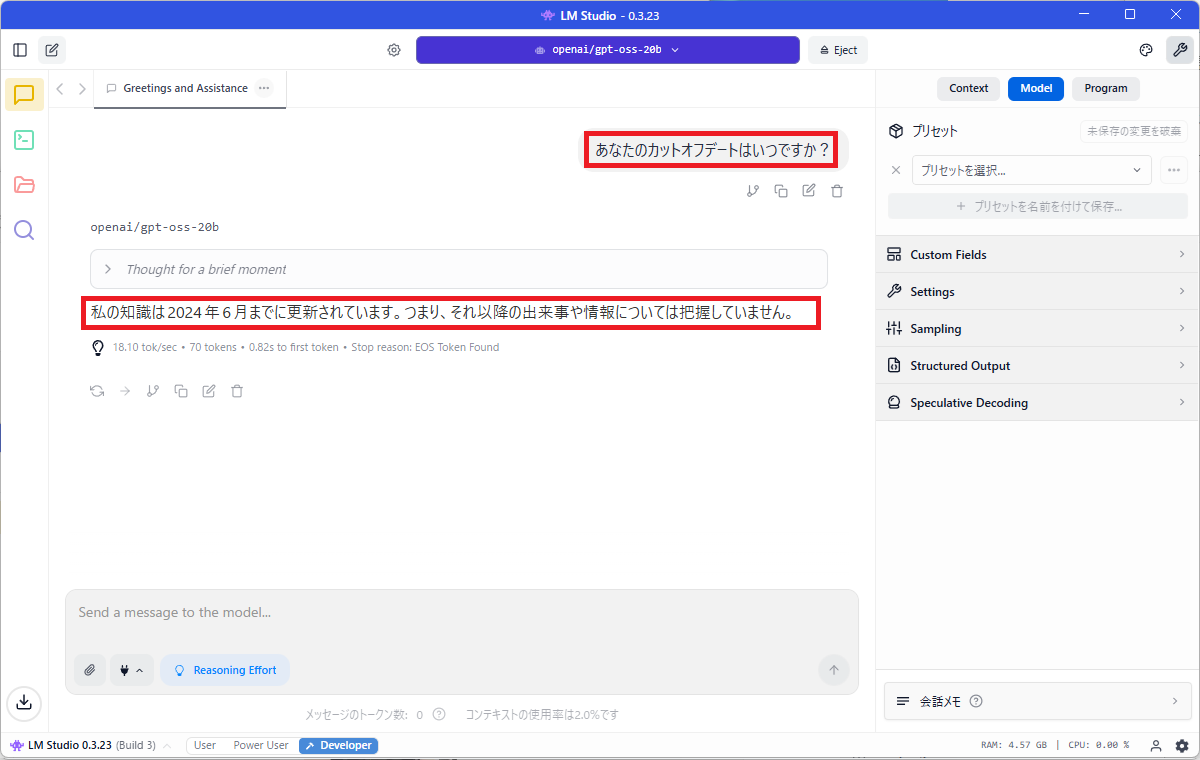Branch from the assistant response
This screenshot has height=760, width=1200.
(x=153, y=391)
